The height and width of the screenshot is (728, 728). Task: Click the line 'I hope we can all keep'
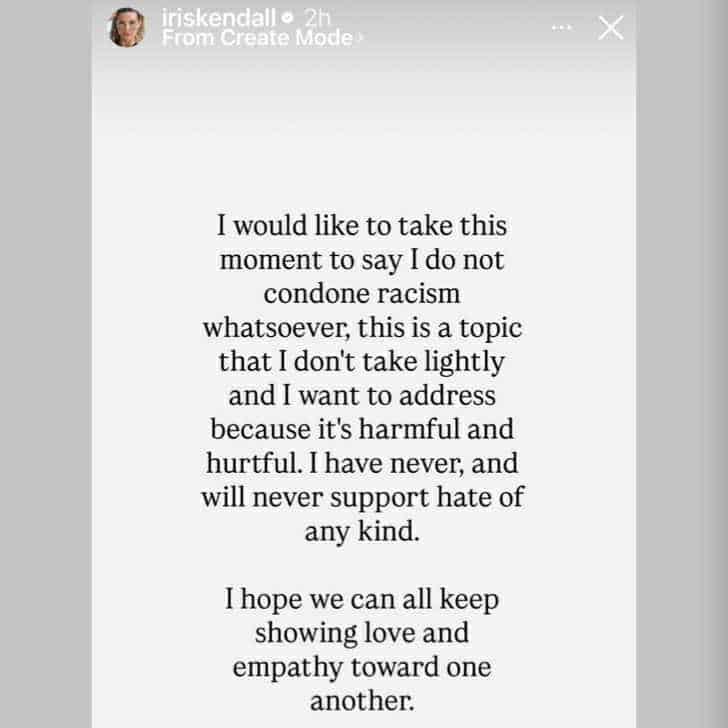(x=362, y=600)
